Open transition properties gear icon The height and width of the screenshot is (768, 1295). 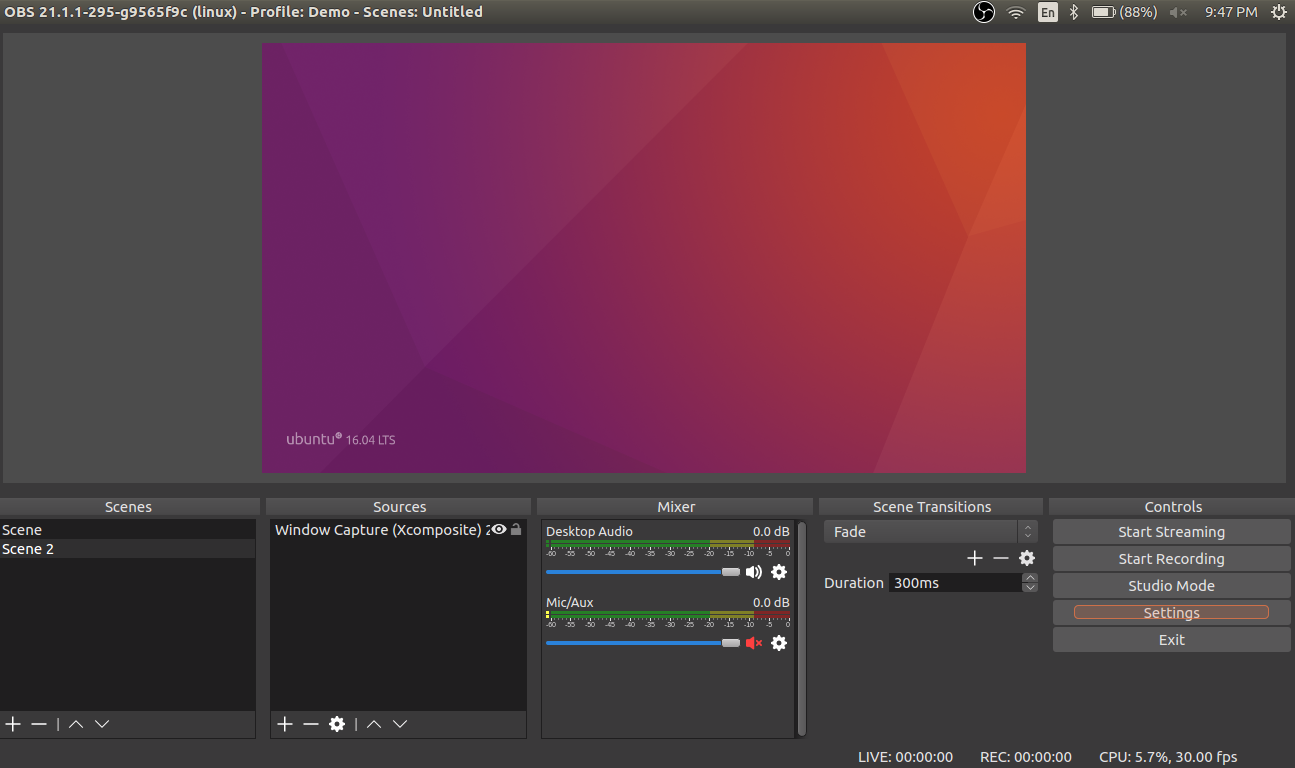pyautogui.click(x=1027, y=558)
